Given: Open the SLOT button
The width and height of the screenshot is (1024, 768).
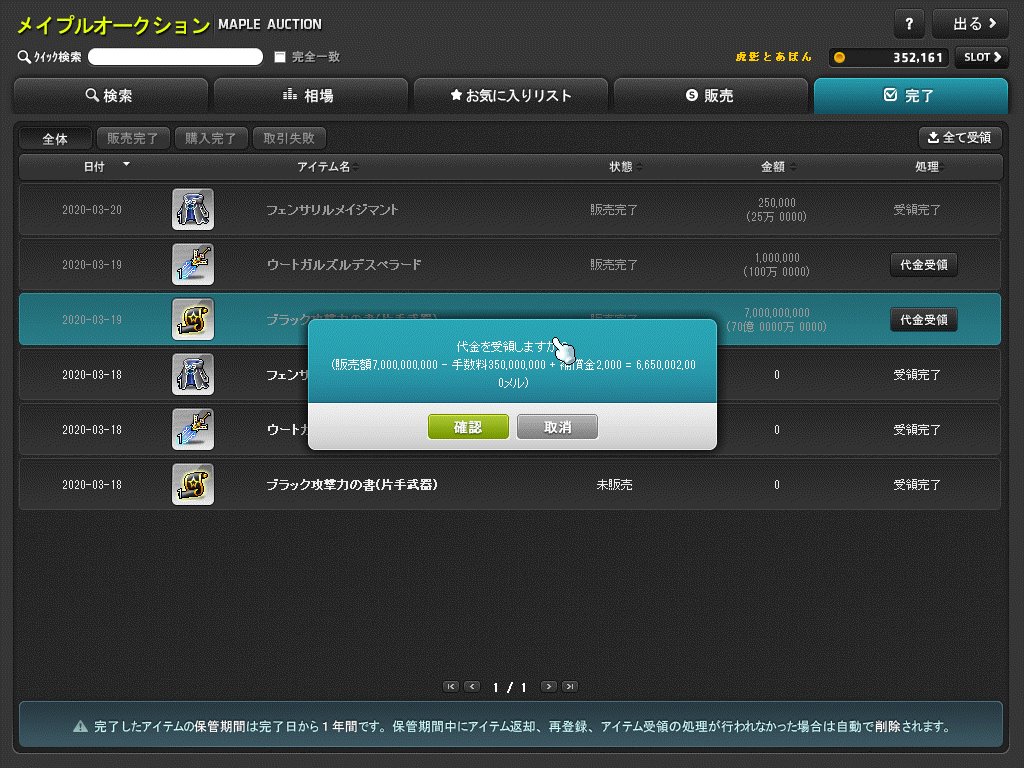Looking at the screenshot, I should [982, 57].
